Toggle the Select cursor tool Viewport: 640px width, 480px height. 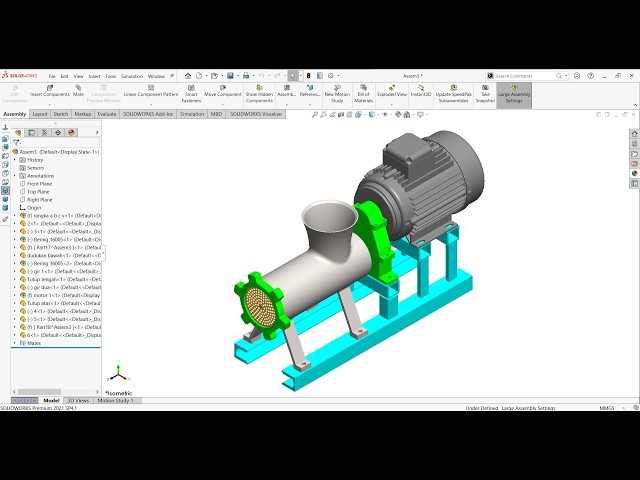(292, 76)
